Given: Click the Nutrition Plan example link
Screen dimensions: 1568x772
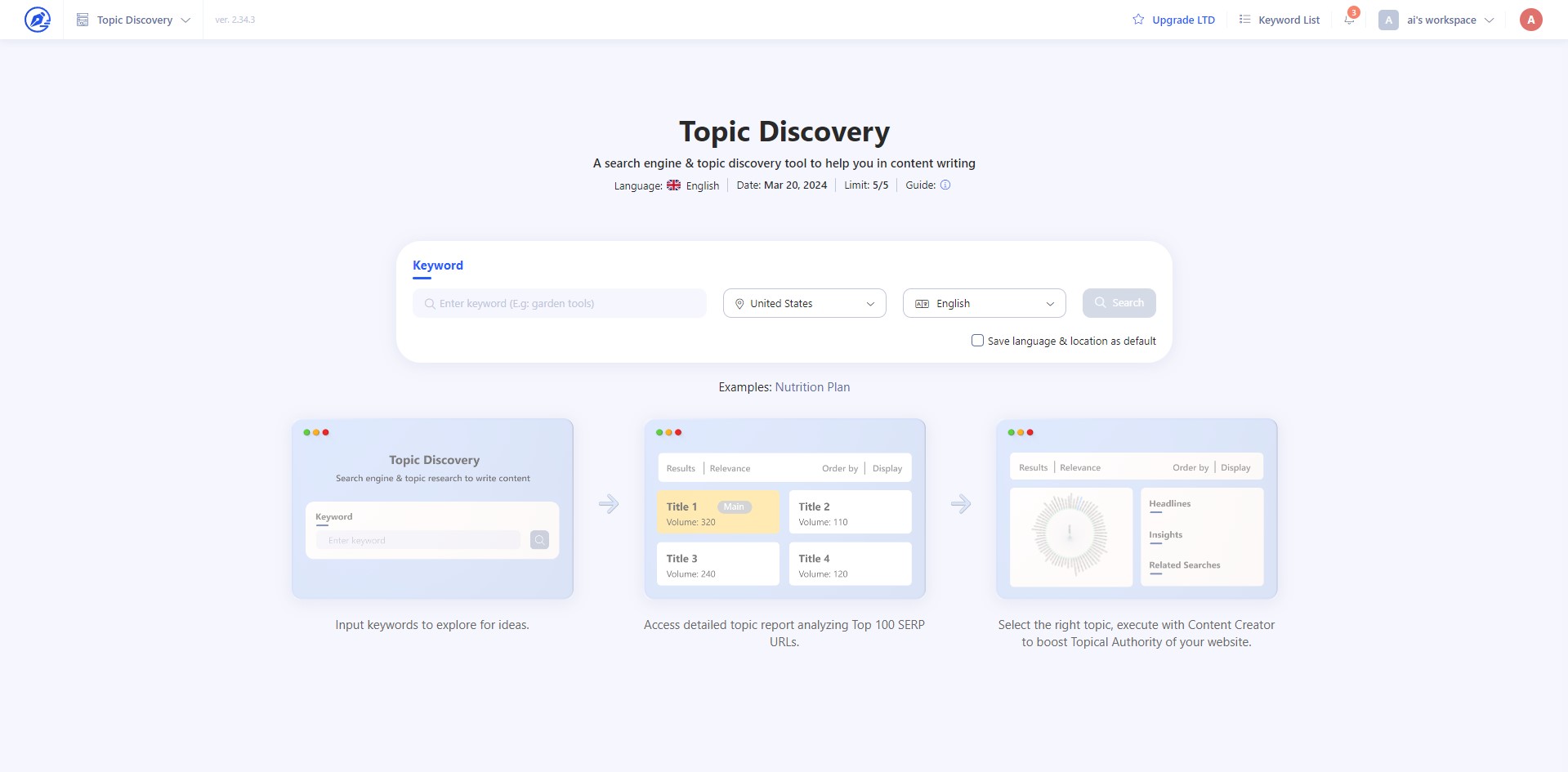Looking at the screenshot, I should 812,387.
